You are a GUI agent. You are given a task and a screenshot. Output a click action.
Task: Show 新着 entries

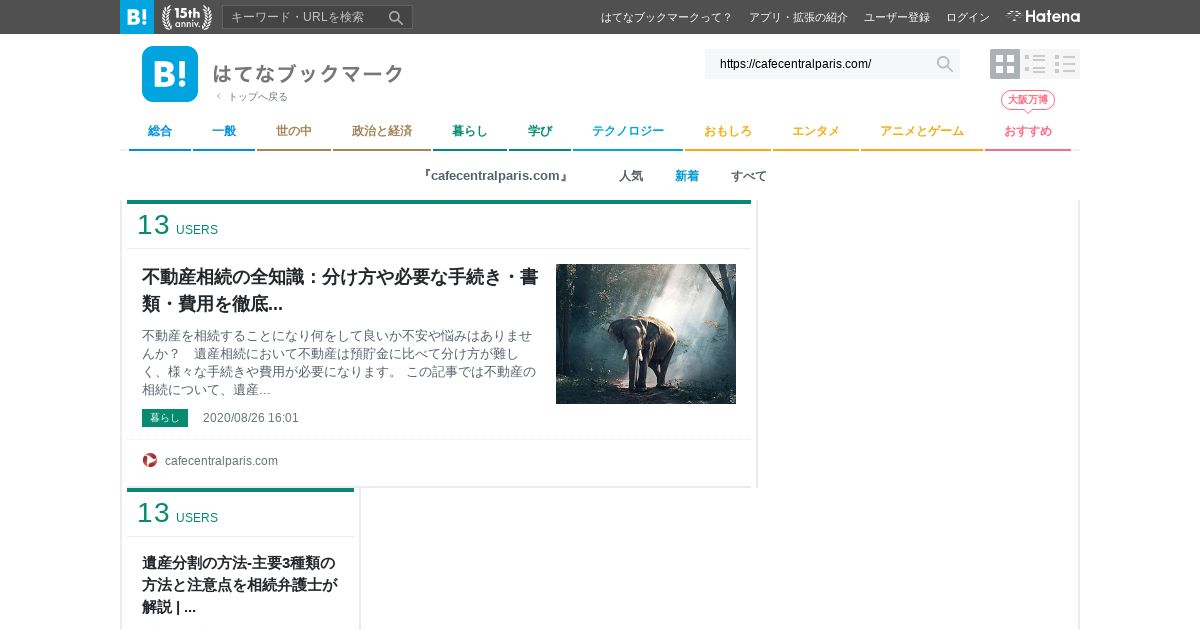click(x=687, y=176)
